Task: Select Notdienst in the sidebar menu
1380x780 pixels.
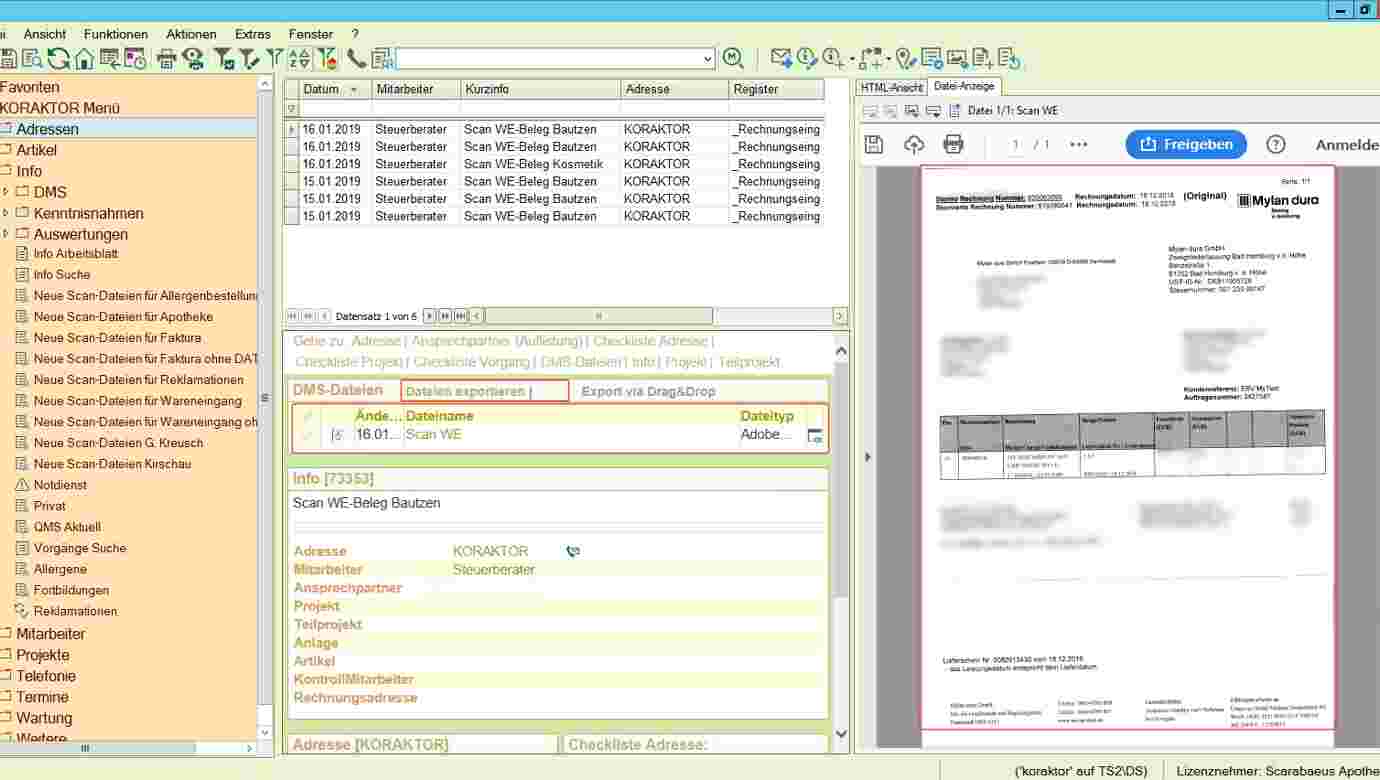Action: click(x=60, y=485)
